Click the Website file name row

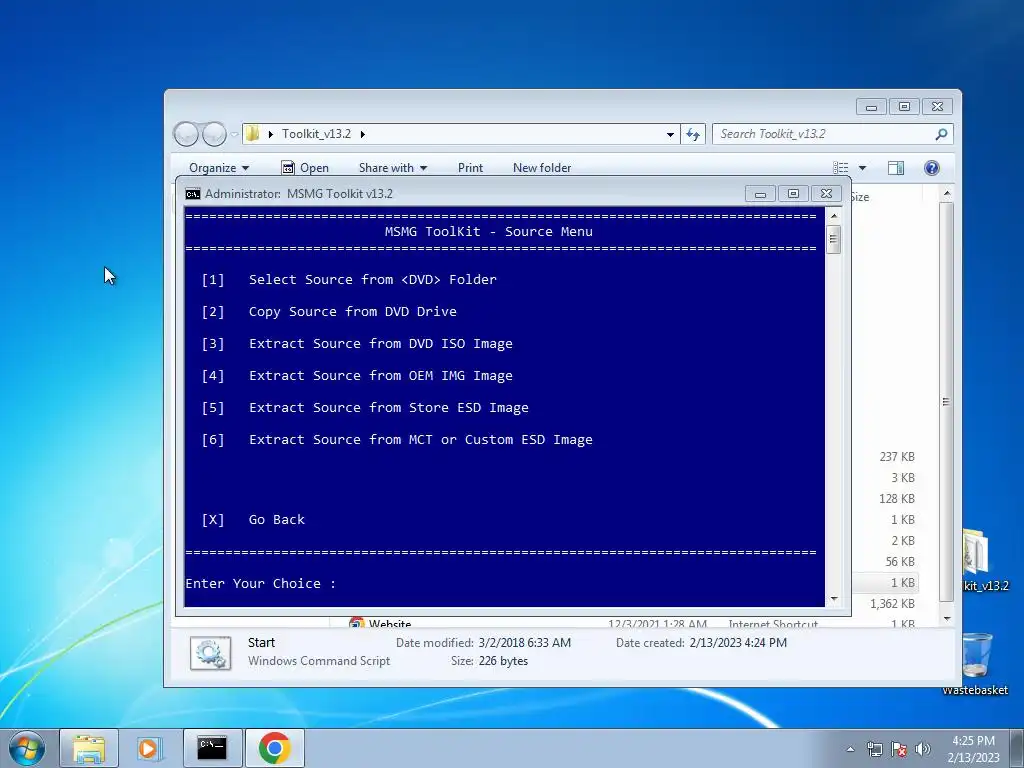pos(390,624)
